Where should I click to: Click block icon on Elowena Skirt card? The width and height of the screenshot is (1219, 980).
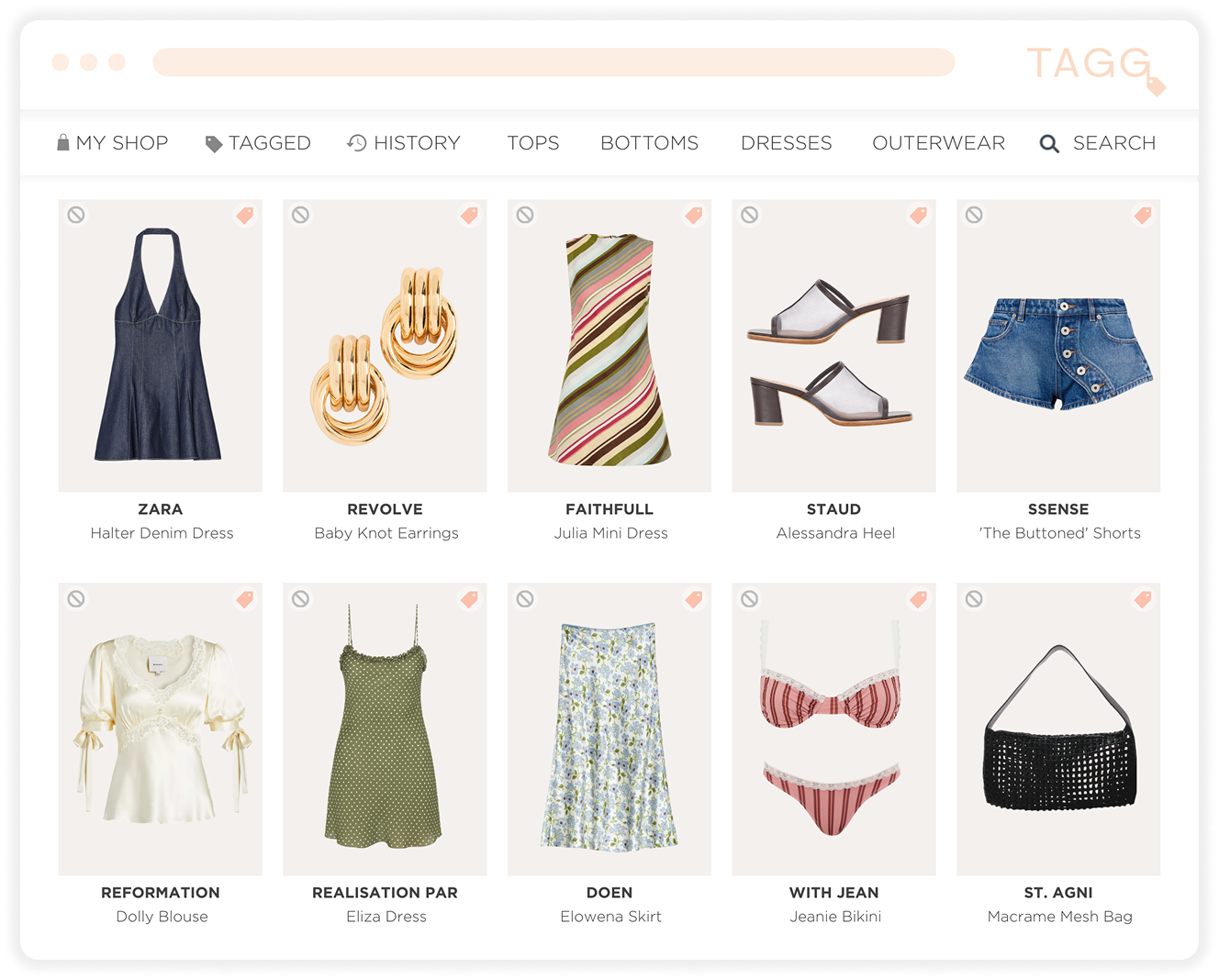click(525, 598)
